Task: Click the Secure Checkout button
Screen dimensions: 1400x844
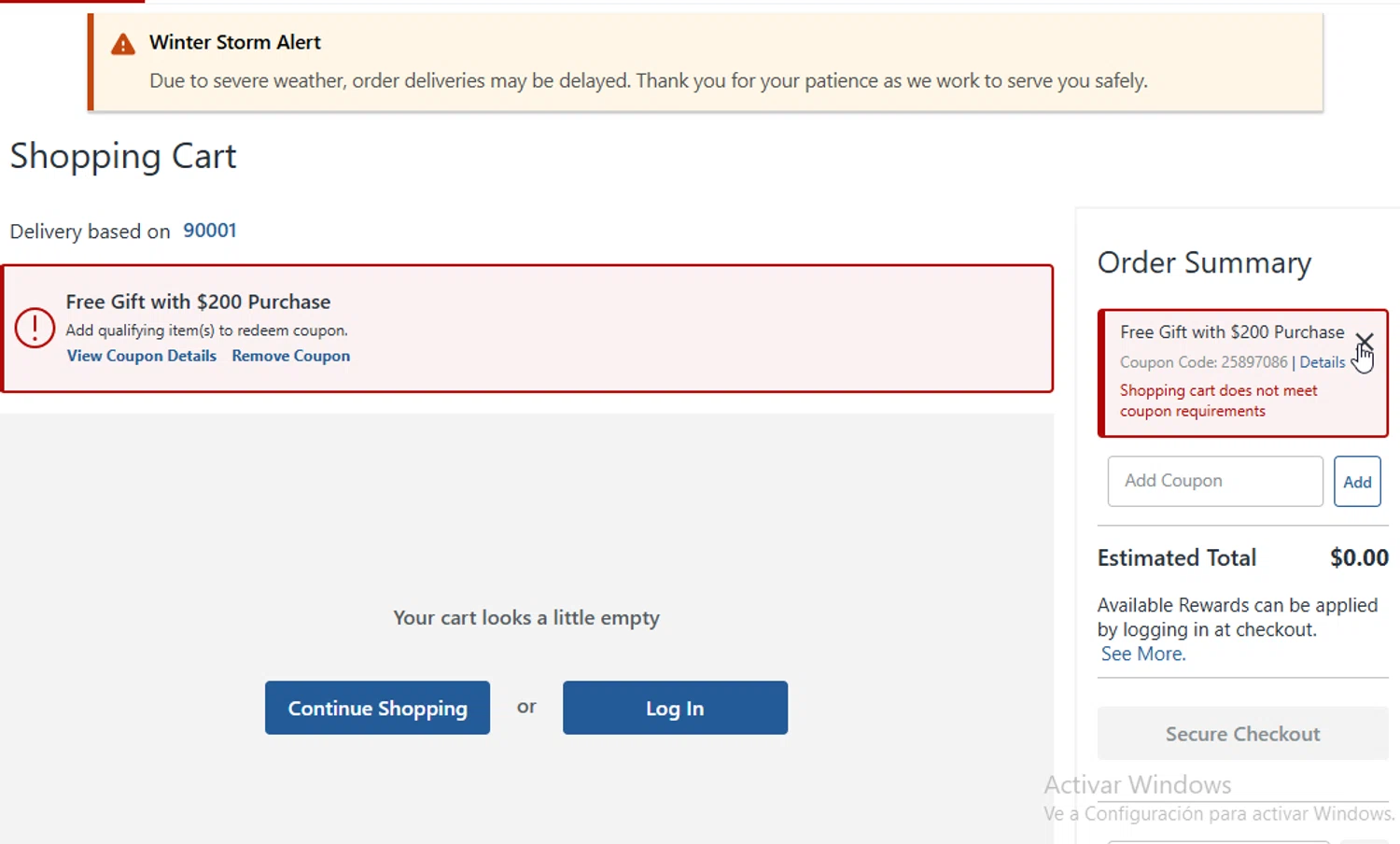Action: coord(1242,734)
